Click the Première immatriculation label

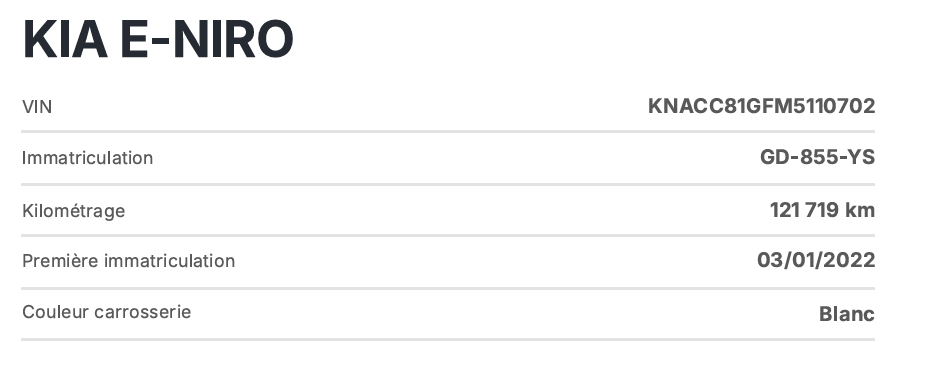pyautogui.click(x=128, y=261)
